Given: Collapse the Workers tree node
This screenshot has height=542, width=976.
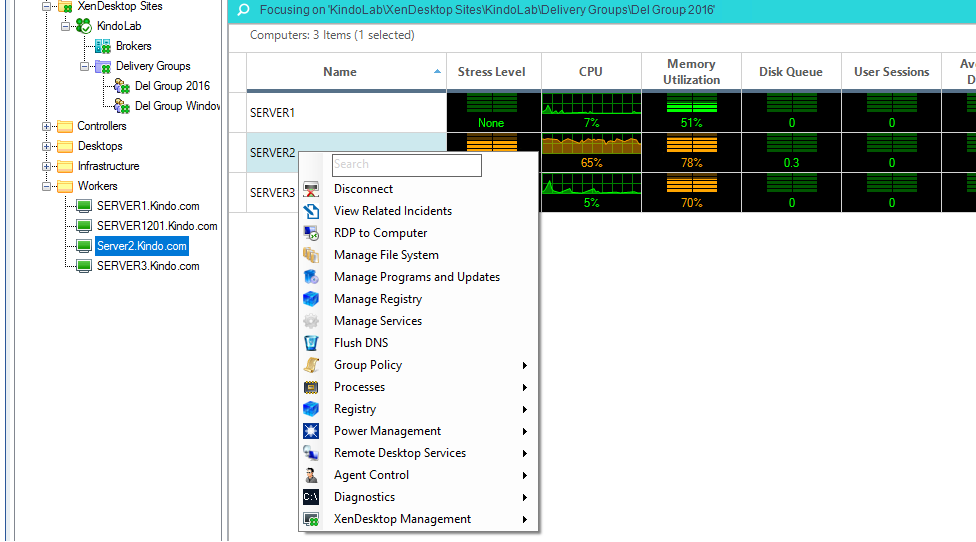Looking at the screenshot, I should click(x=46, y=186).
